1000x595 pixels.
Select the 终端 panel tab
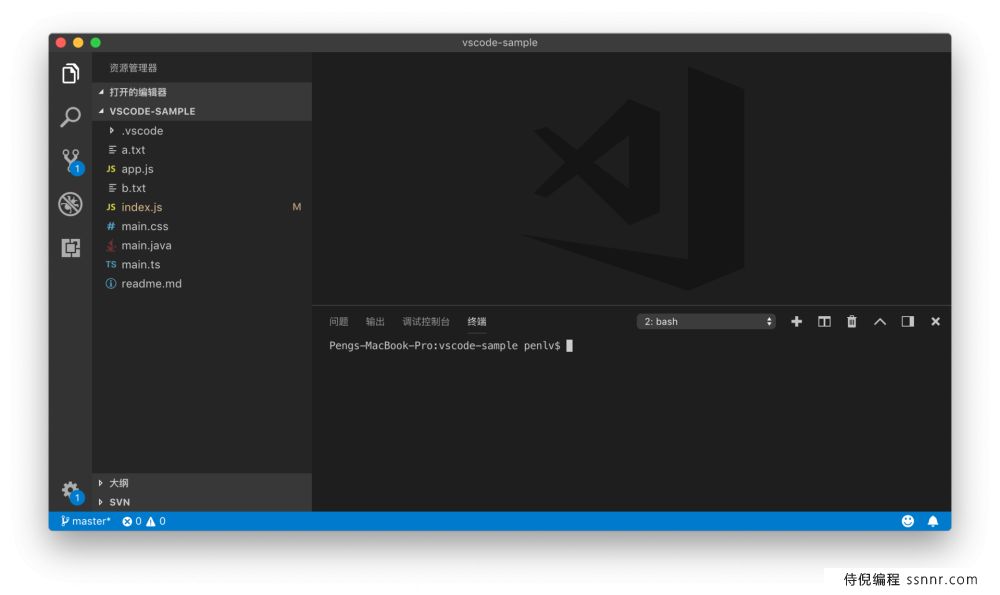476,321
